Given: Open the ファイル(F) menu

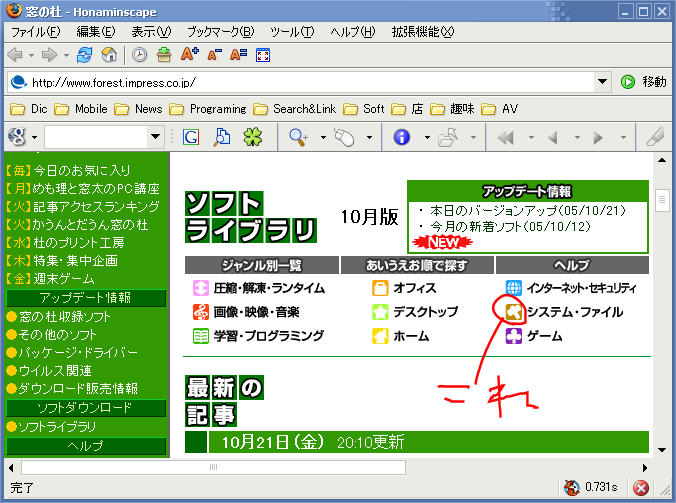Looking at the screenshot, I should pos(35,32).
